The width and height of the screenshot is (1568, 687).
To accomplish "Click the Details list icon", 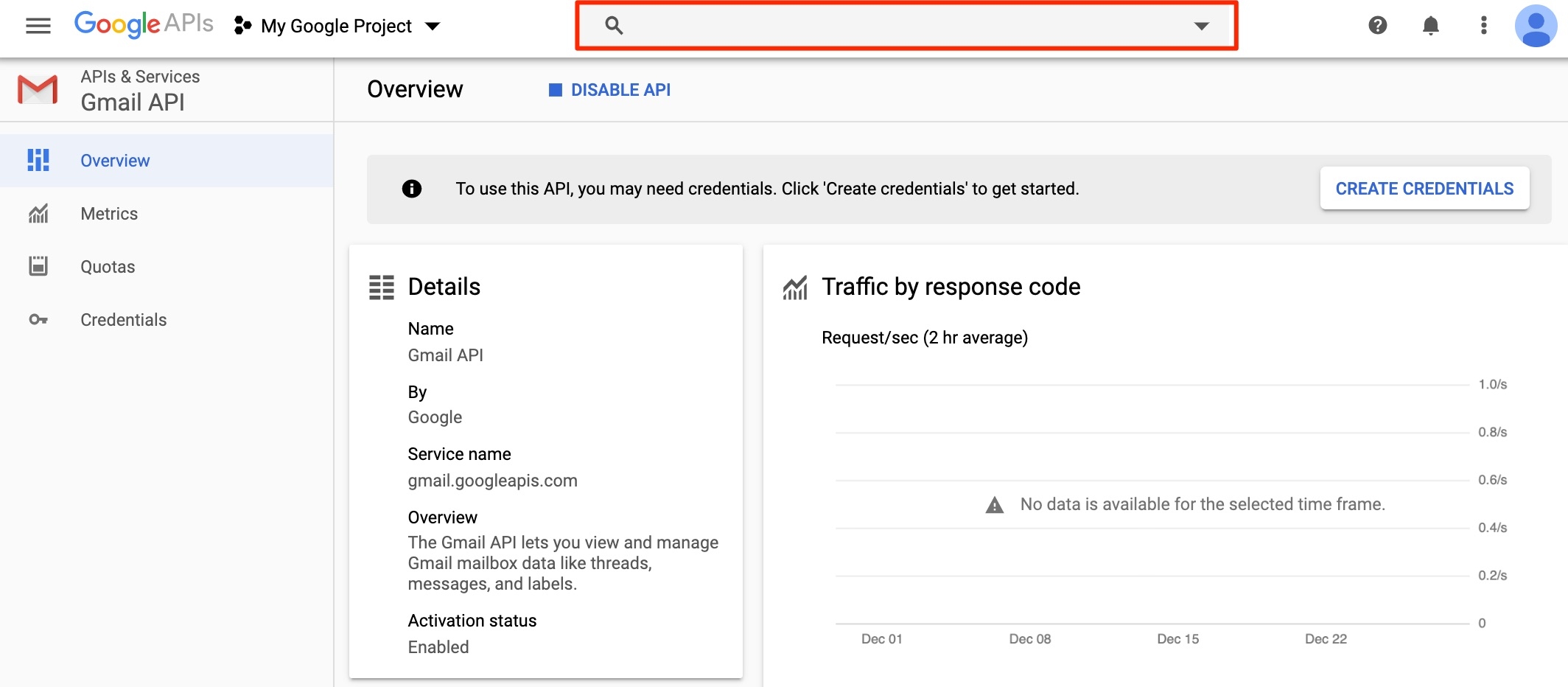I will point(382,287).
